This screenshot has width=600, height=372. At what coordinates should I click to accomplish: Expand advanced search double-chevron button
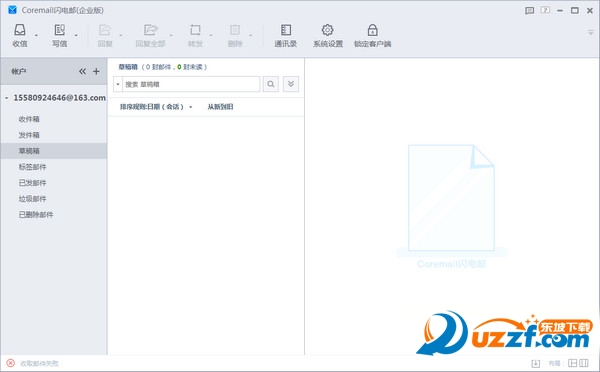tap(291, 84)
